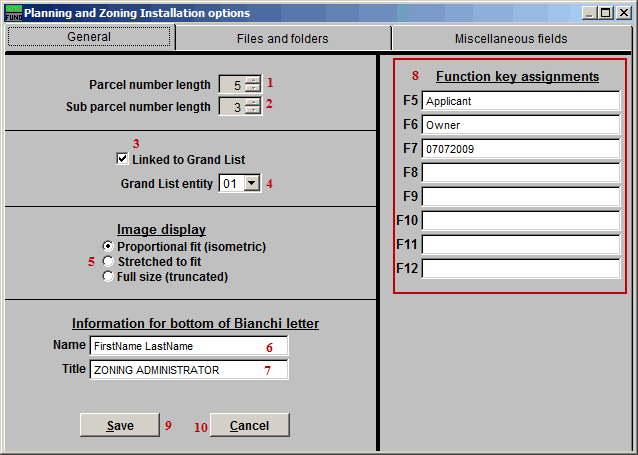Open the Miscellaneous fields tab
The image size is (638, 455).
(510, 39)
